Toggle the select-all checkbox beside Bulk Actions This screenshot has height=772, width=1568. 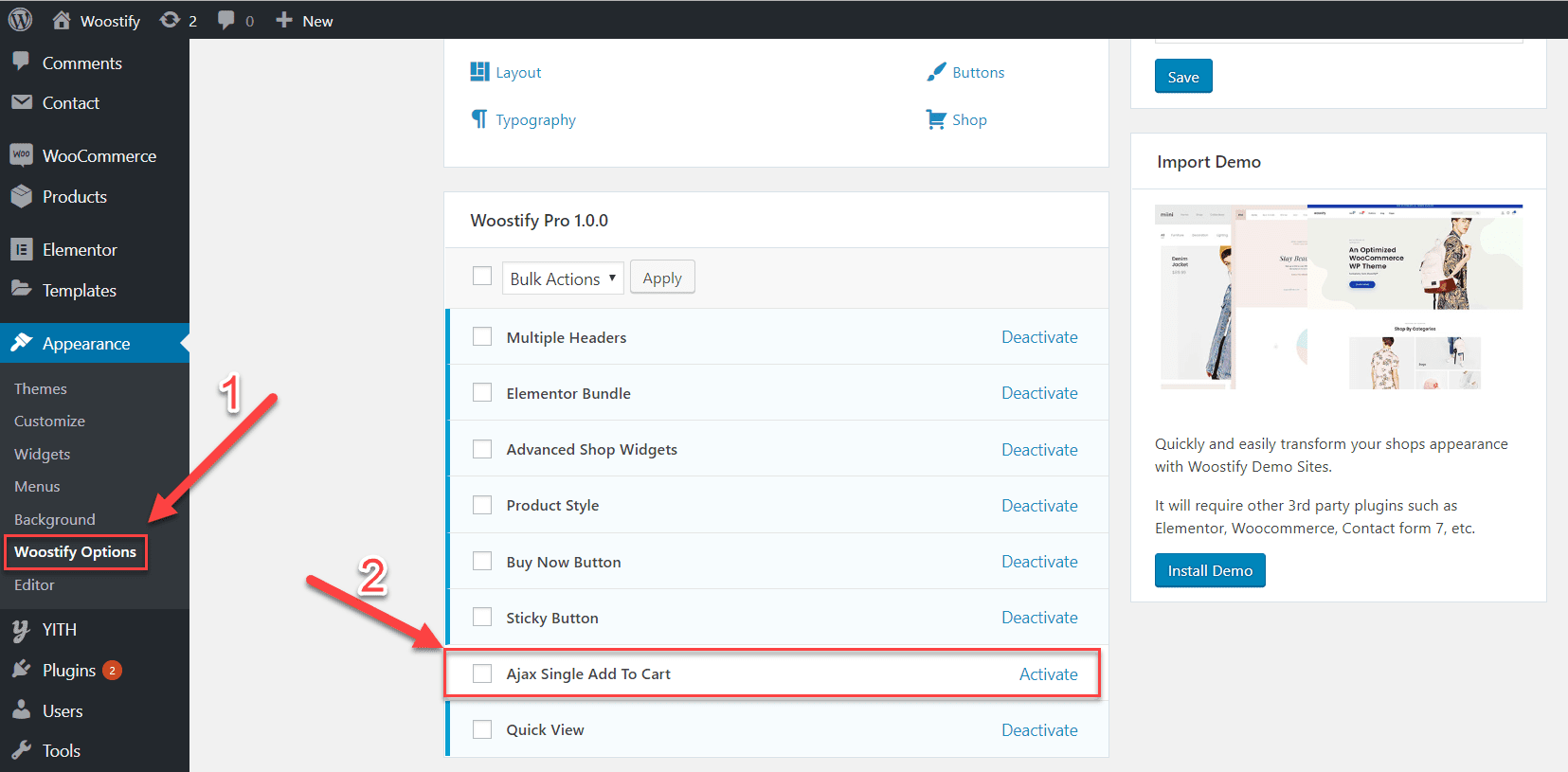point(482,276)
